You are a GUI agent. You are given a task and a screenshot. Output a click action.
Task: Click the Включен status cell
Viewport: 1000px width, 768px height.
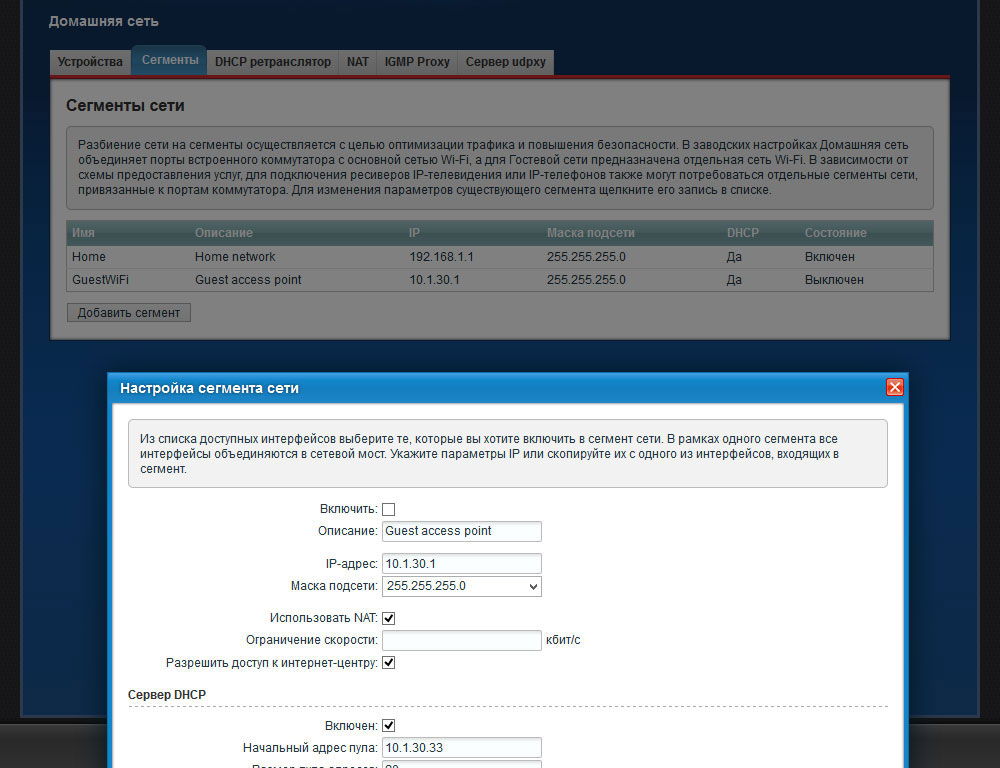(x=830, y=257)
